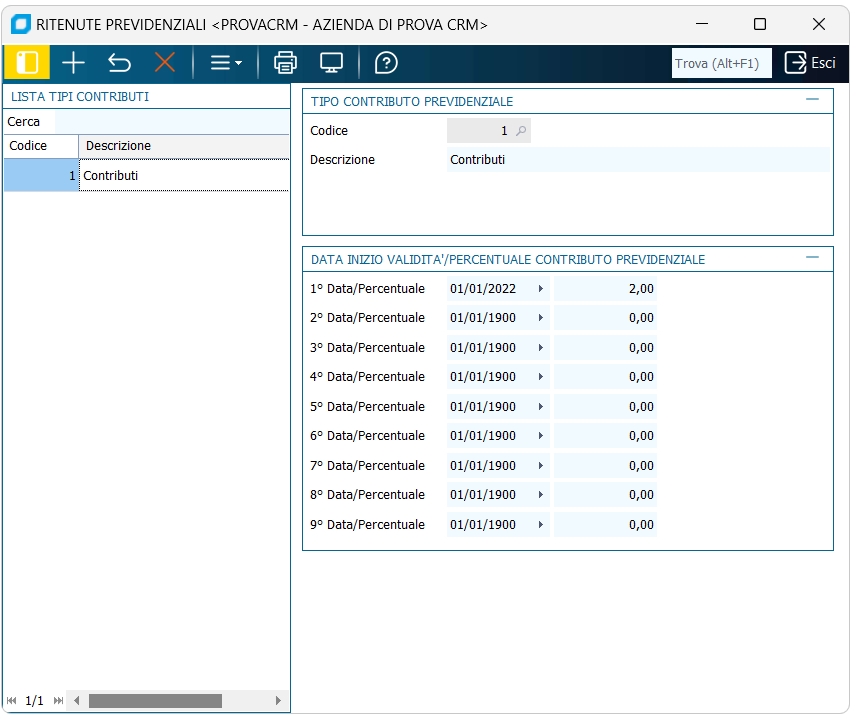Click the Trova search field

[x=720, y=63]
